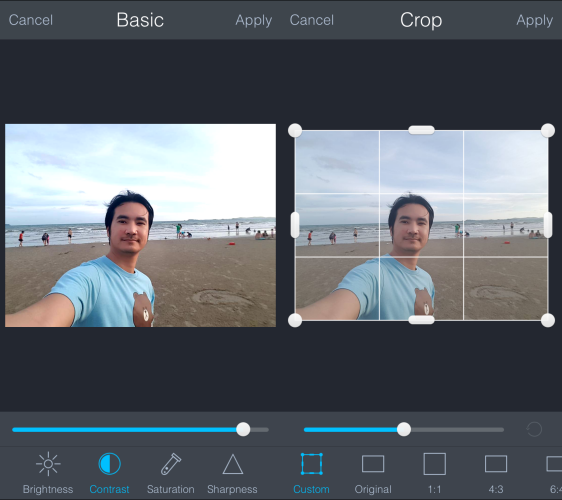The height and width of the screenshot is (500, 562).
Task: Click the left edge crop handle
Action: pos(295,225)
